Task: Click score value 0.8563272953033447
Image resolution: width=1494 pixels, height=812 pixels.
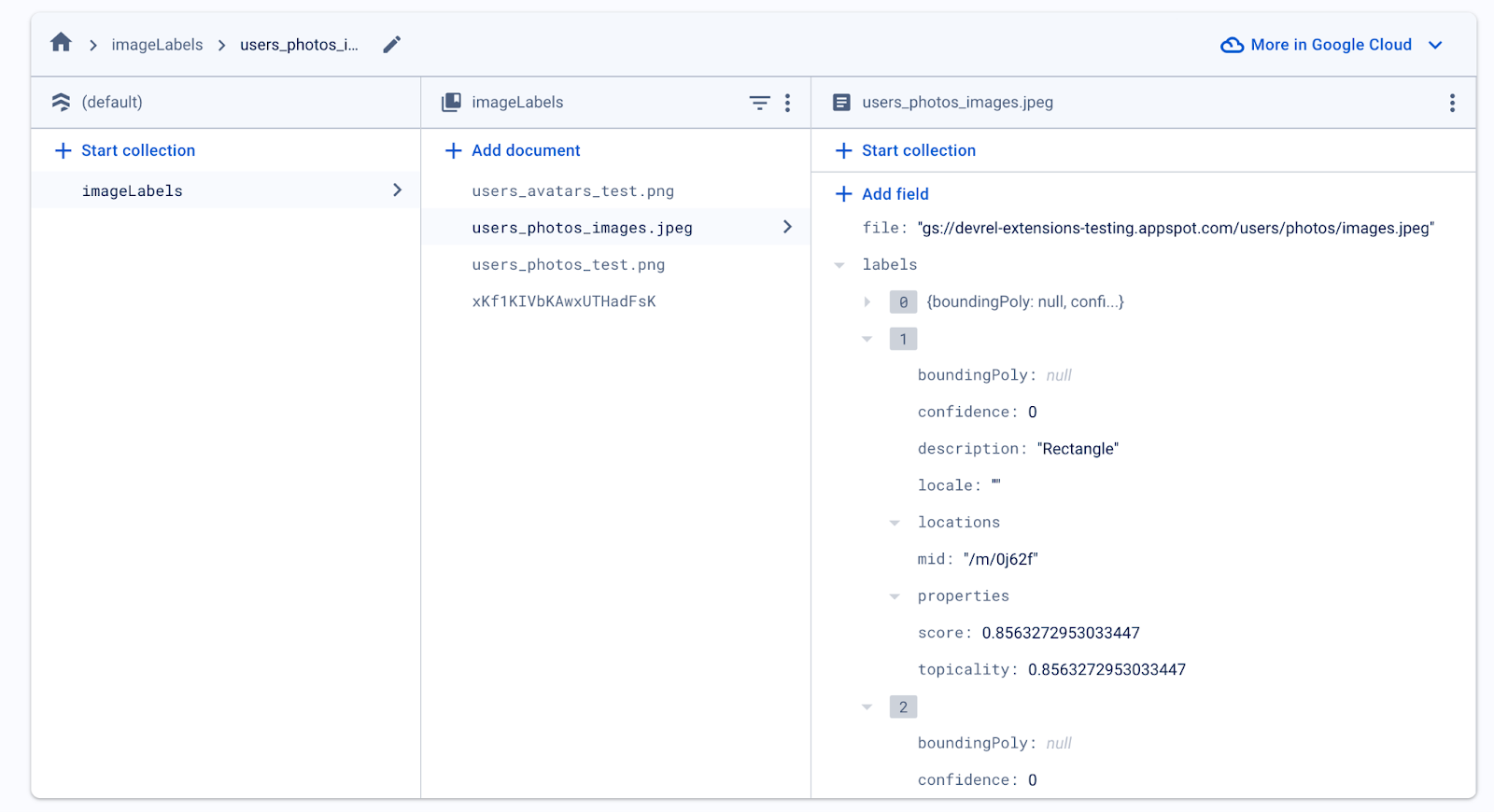Action: [1061, 633]
